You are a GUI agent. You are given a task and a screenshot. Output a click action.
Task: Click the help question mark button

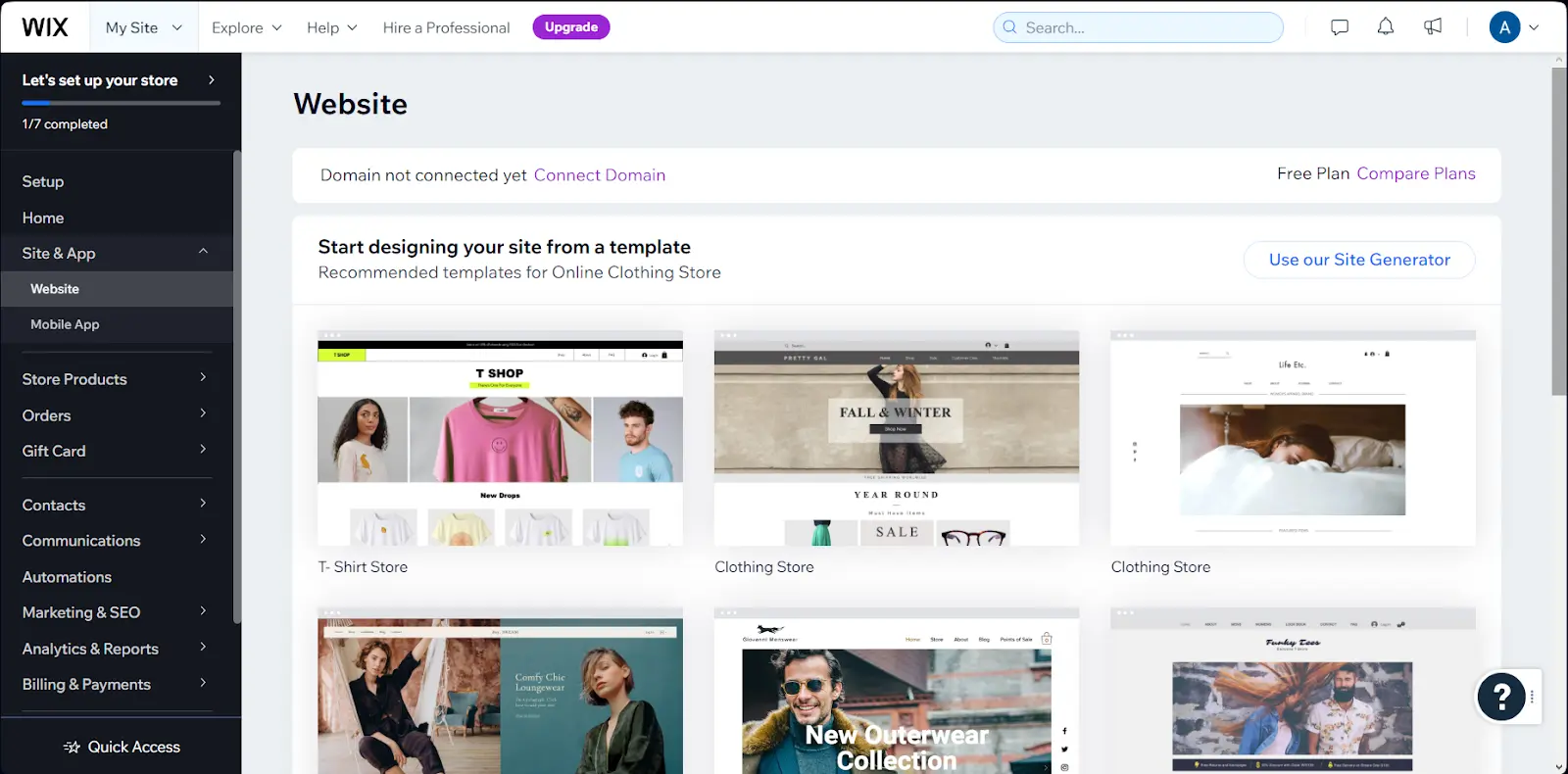pos(1501,697)
